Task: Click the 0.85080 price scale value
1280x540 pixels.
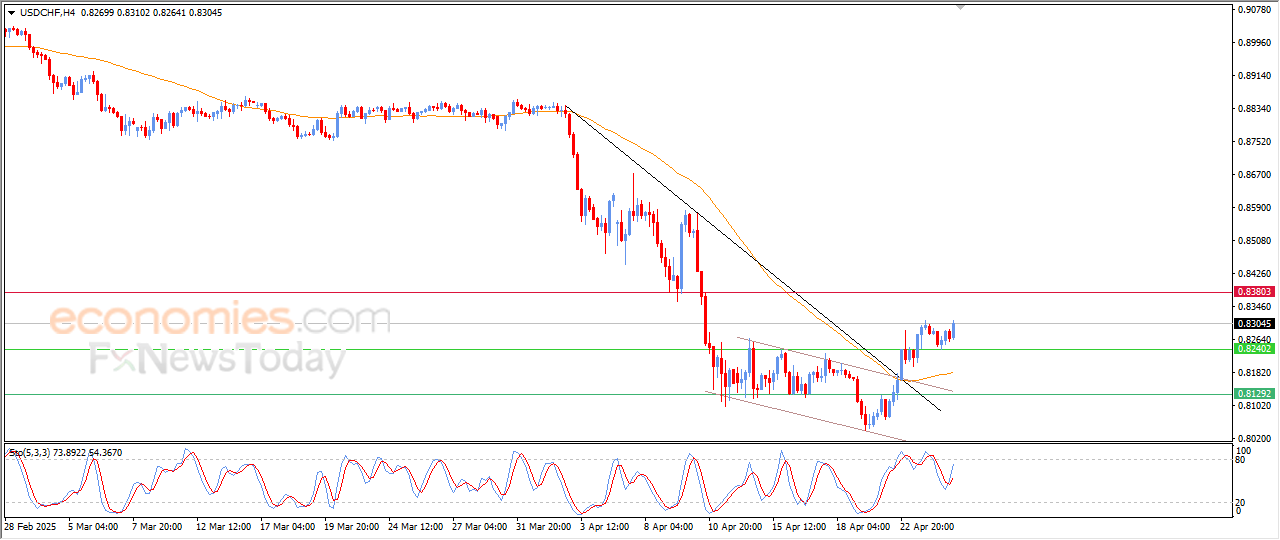Action: [1255, 241]
